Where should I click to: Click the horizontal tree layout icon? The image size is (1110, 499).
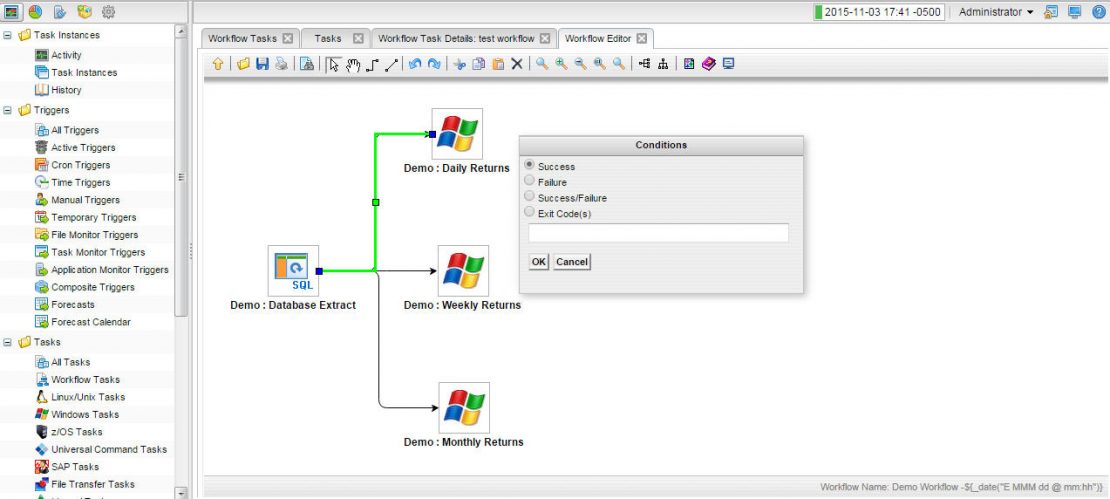pyautogui.click(x=644, y=64)
